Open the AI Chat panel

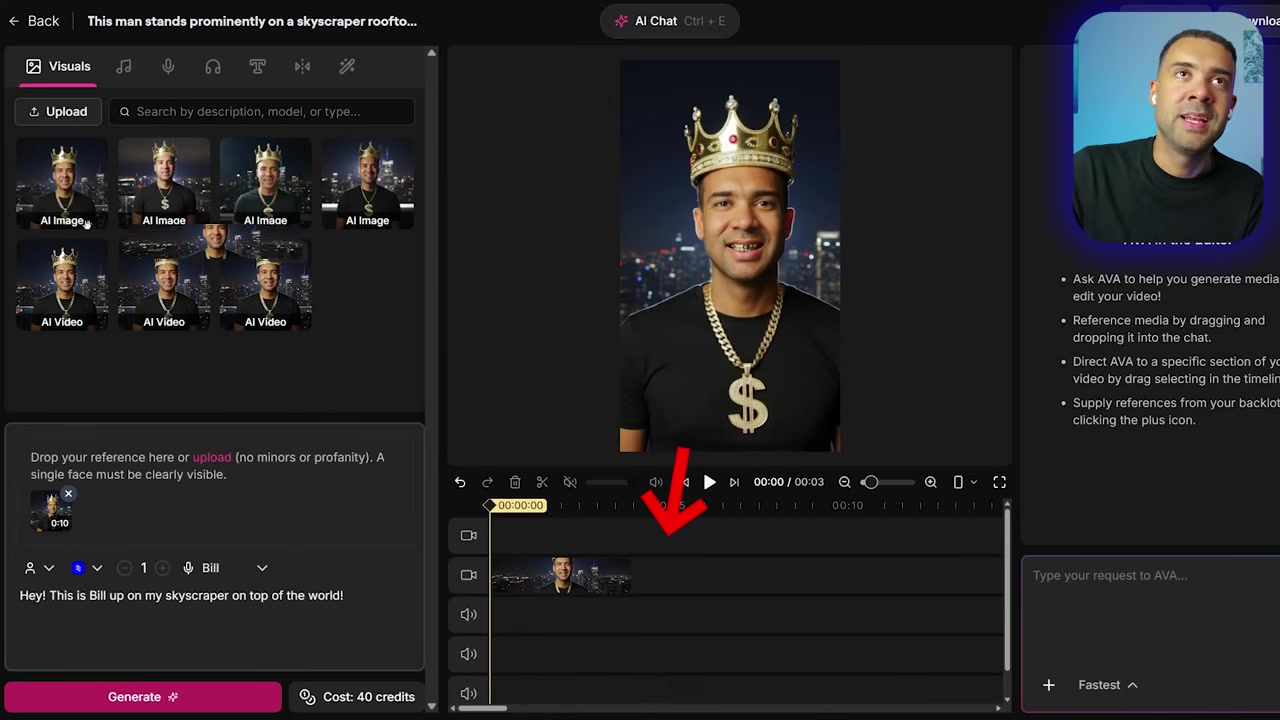tap(670, 21)
